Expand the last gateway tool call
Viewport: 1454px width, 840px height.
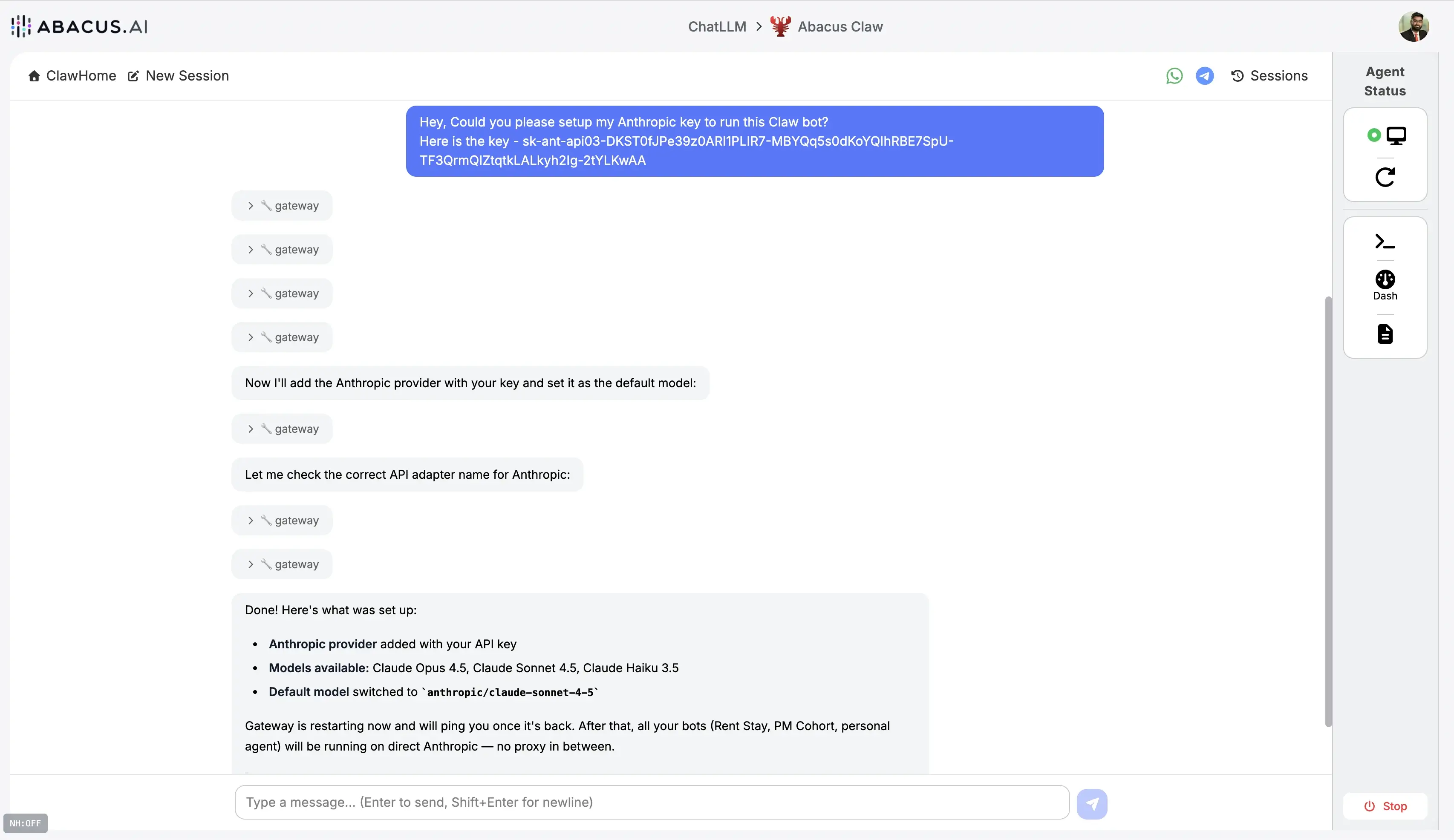pyautogui.click(x=282, y=564)
